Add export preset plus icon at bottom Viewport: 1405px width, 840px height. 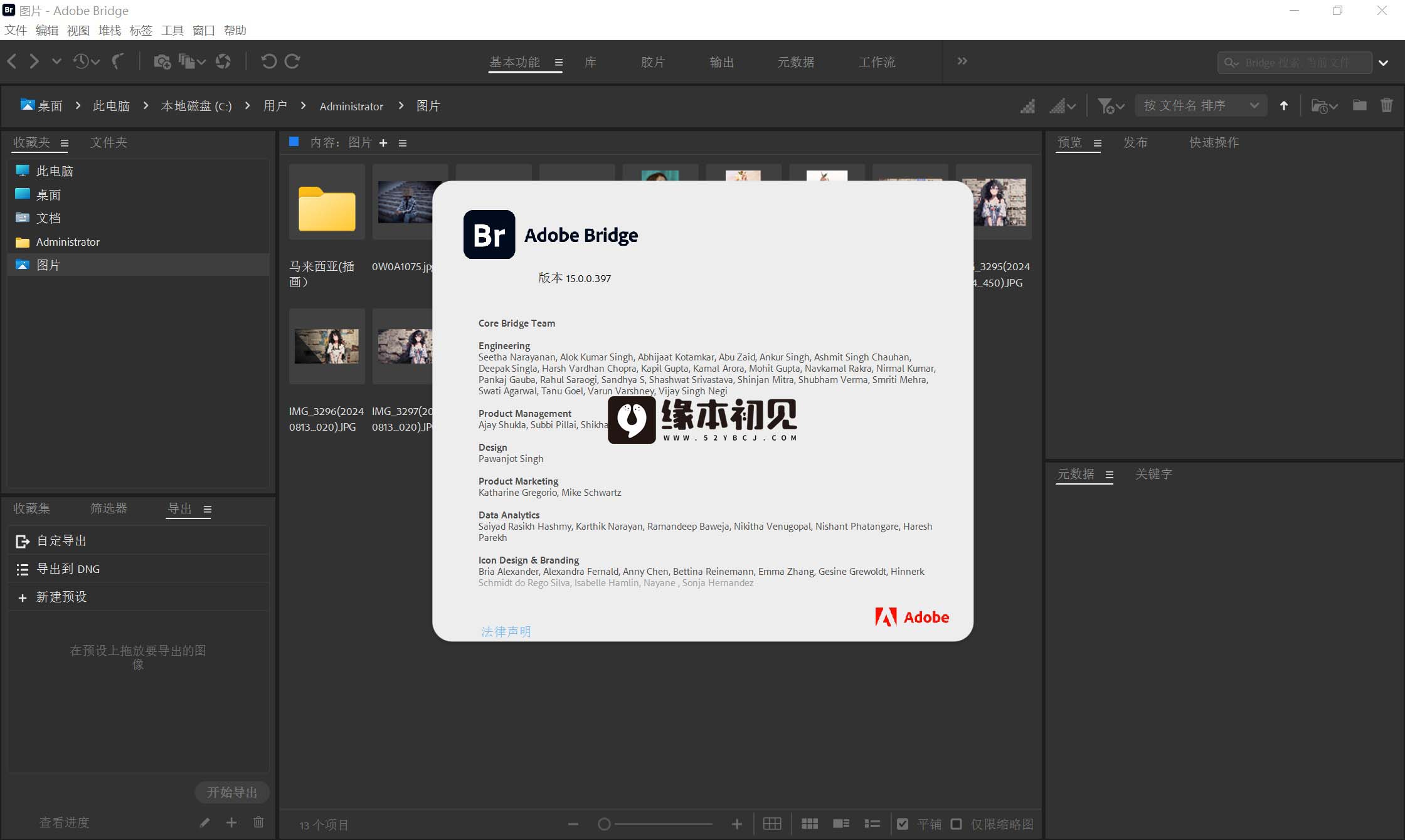click(231, 822)
